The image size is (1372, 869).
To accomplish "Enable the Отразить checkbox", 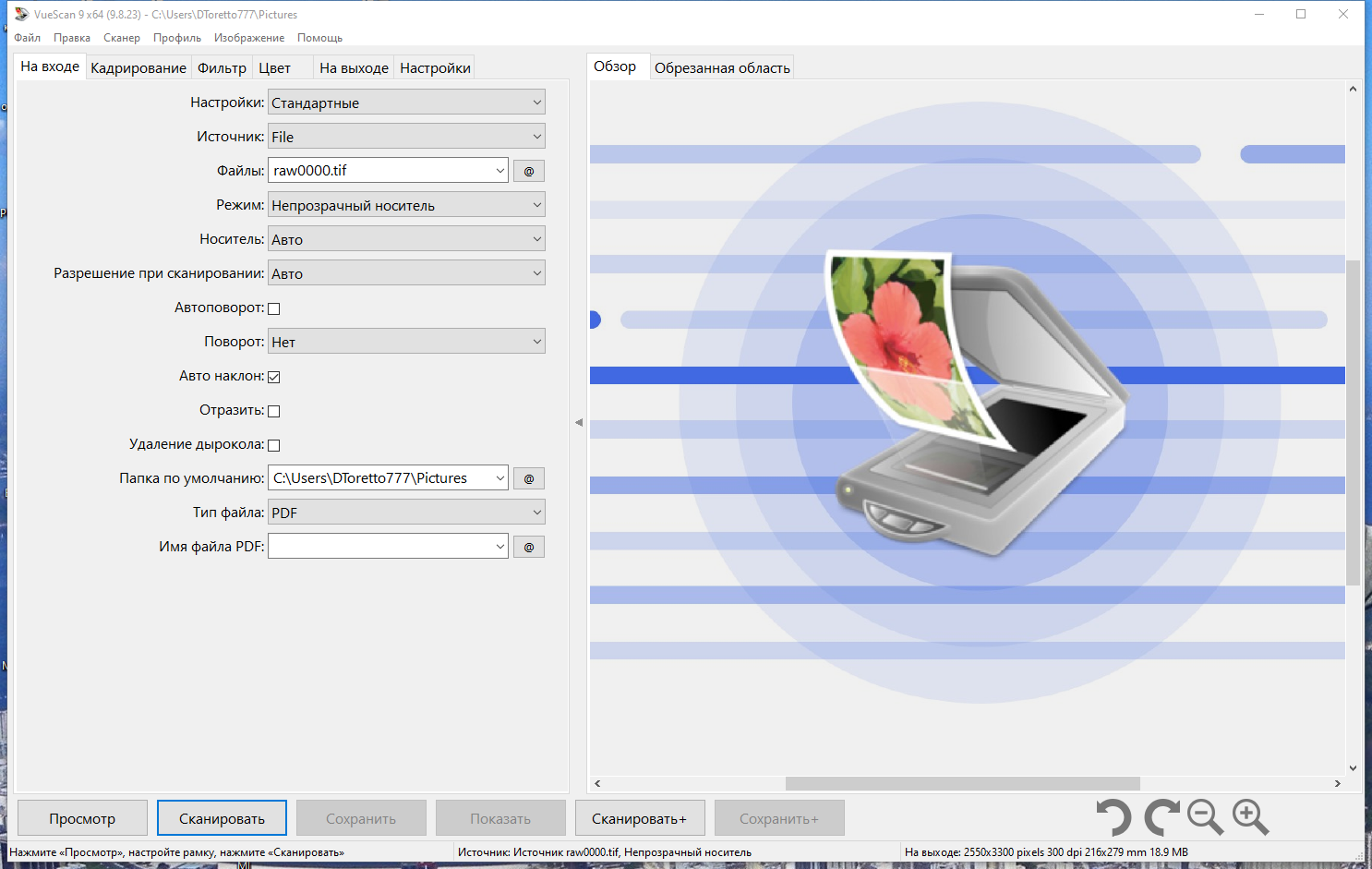I will click(273, 410).
